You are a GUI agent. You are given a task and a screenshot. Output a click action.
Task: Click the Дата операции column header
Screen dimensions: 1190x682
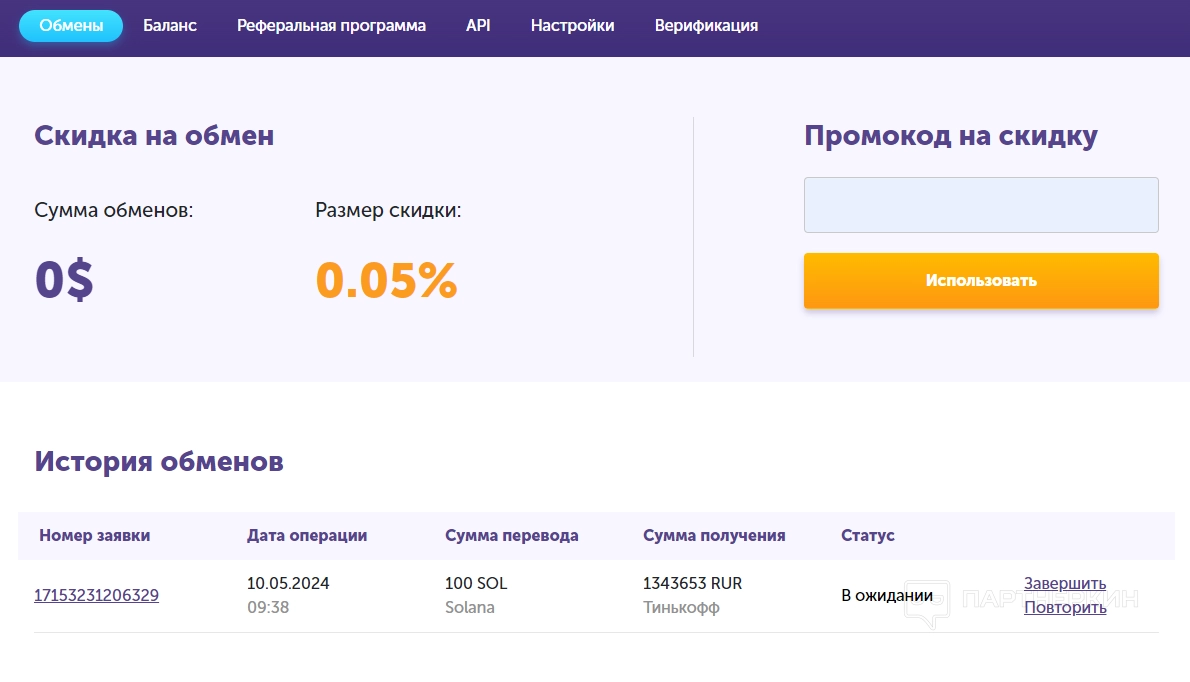(x=307, y=536)
